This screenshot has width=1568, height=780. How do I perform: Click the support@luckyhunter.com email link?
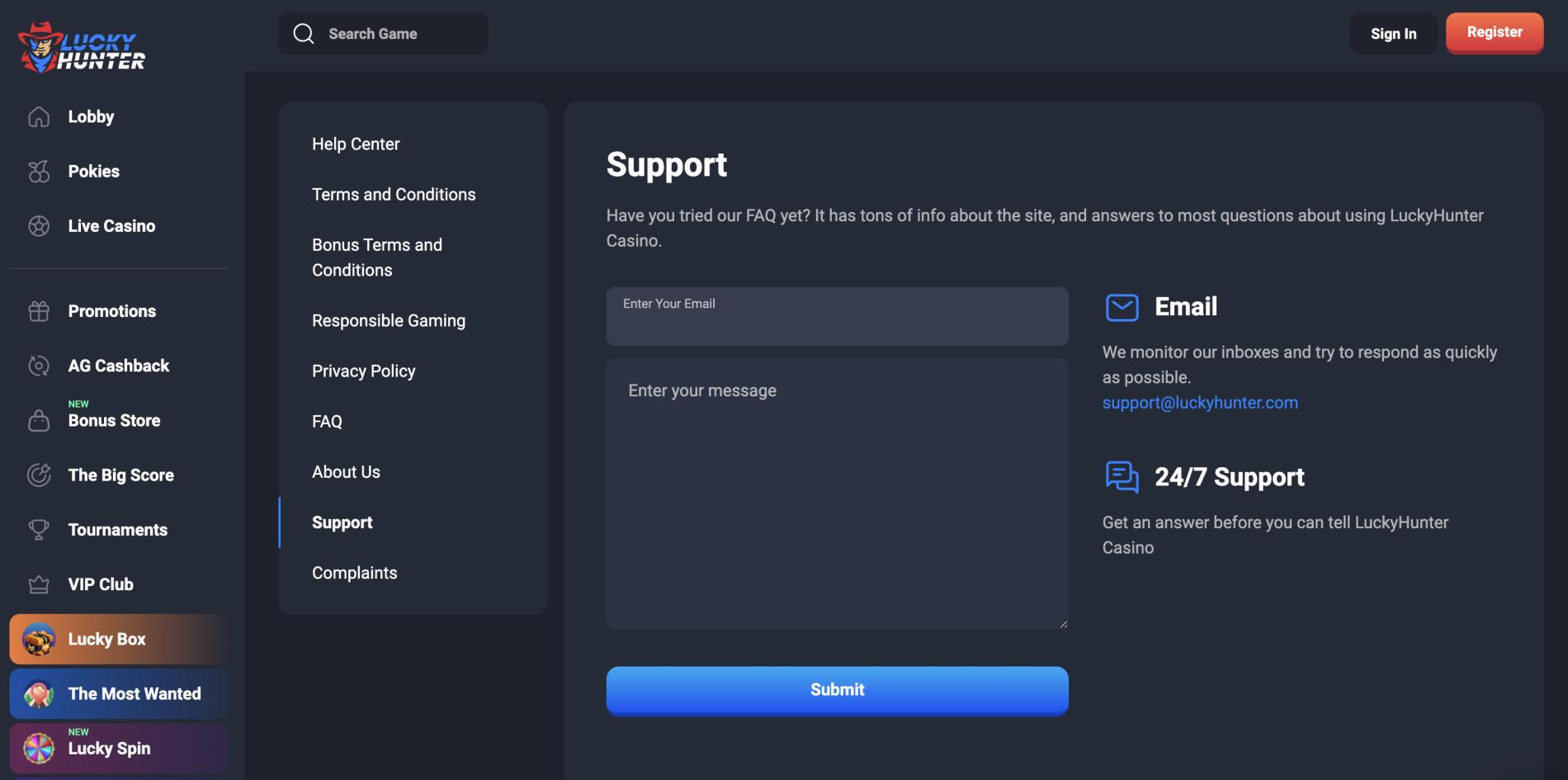click(1200, 403)
